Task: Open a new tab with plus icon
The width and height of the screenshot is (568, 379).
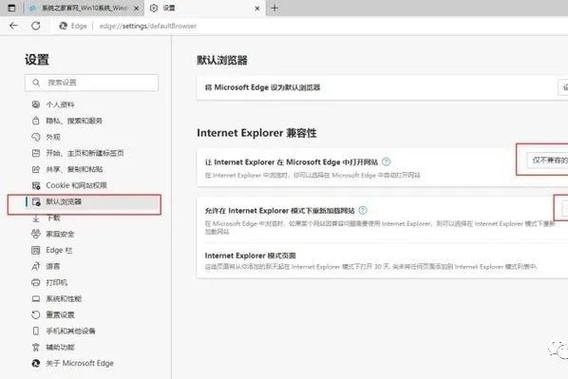Action: [275, 8]
